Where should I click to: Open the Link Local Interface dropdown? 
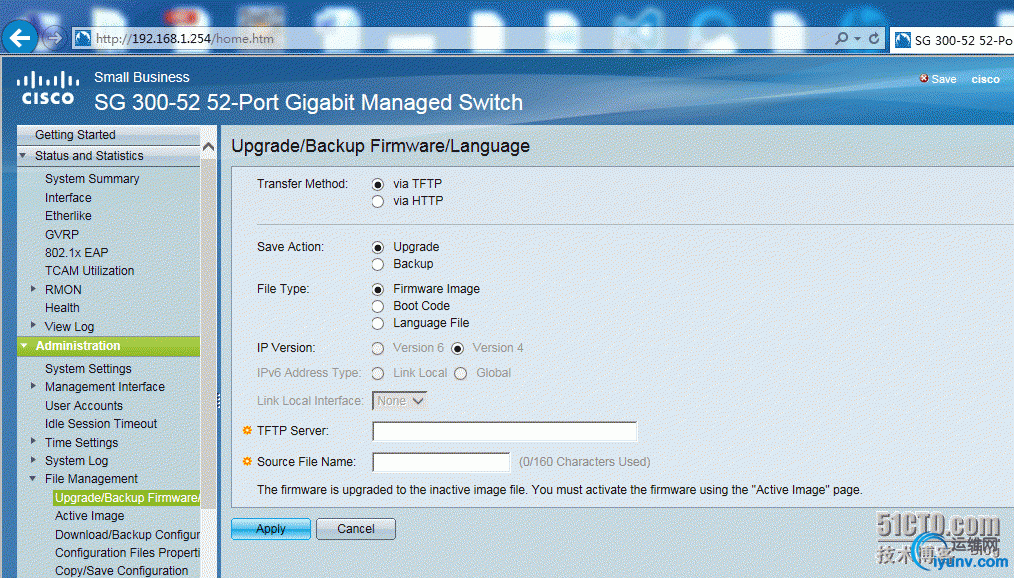(399, 401)
